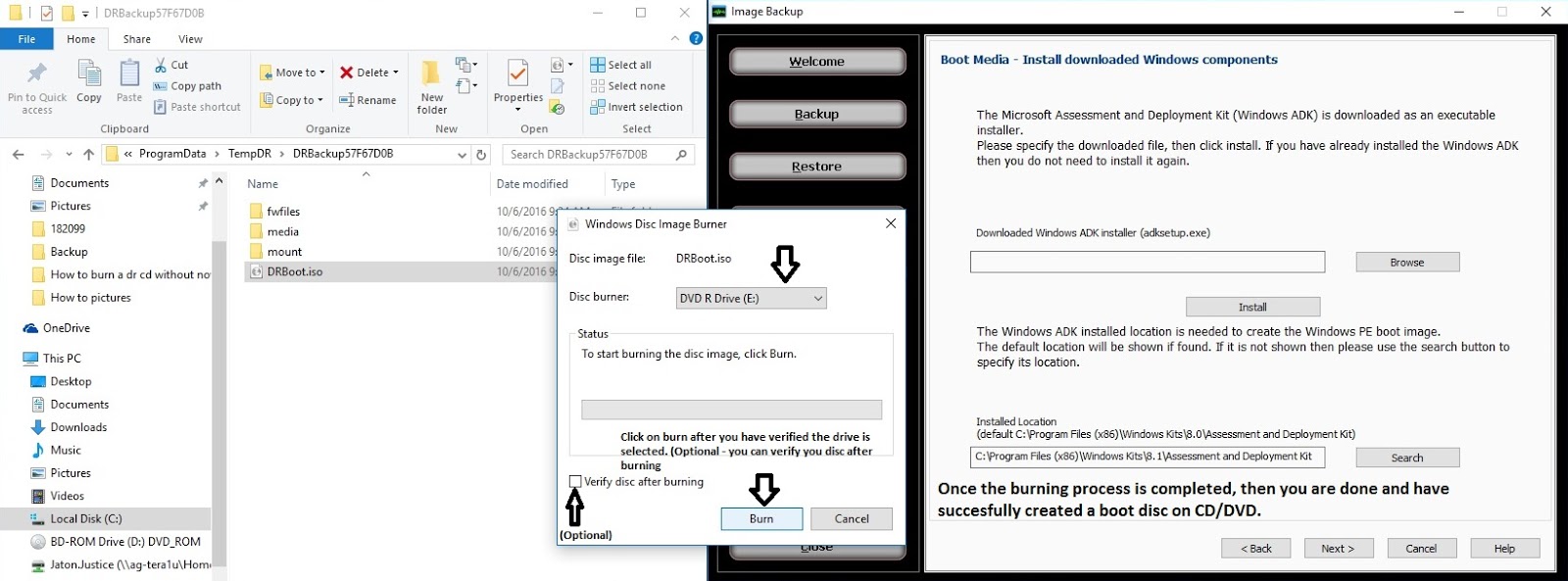
Task: Sort files by Date modified column
Action: tap(532, 184)
